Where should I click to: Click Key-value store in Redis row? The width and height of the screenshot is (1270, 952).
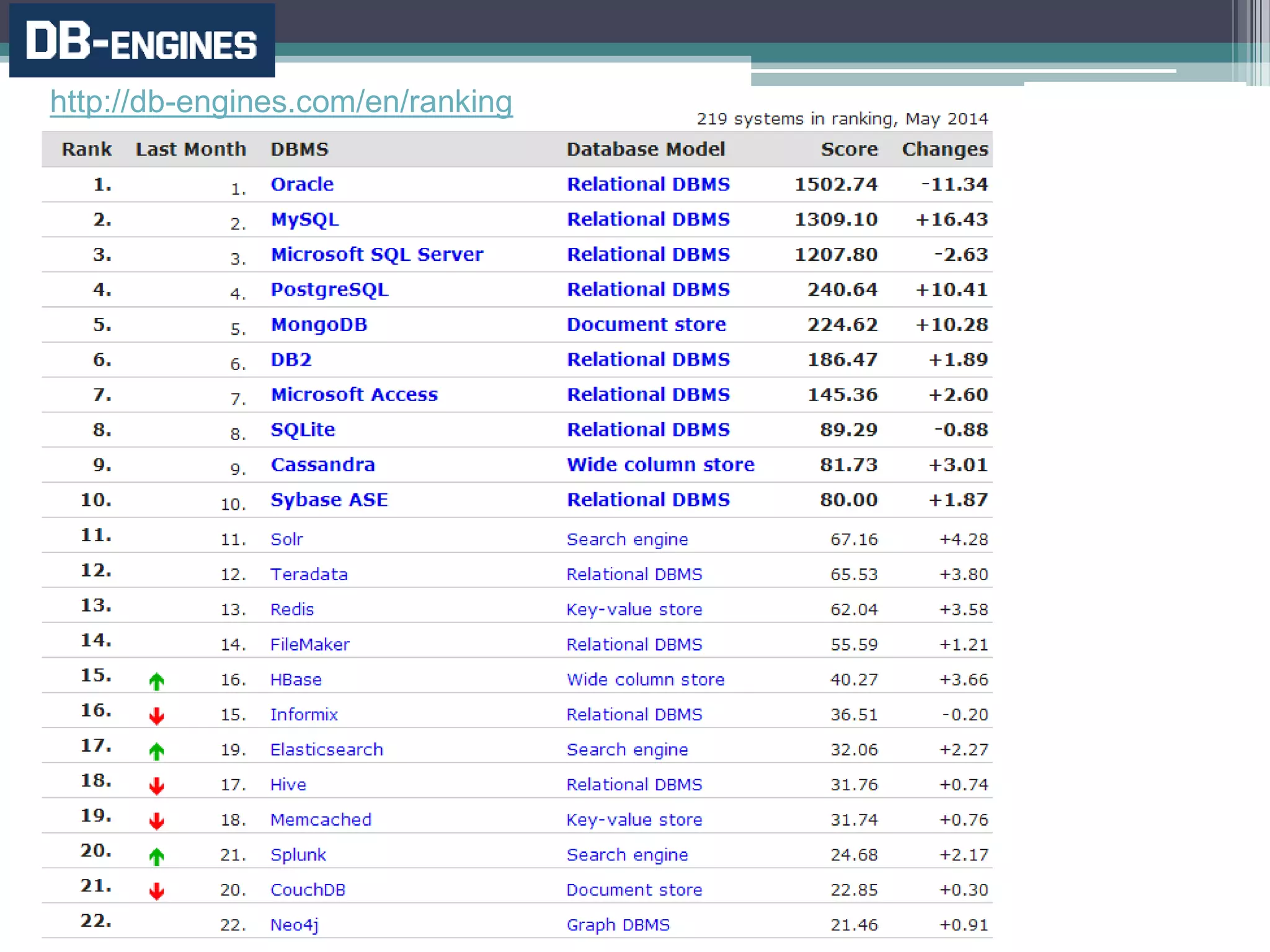click(x=634, y=610)
